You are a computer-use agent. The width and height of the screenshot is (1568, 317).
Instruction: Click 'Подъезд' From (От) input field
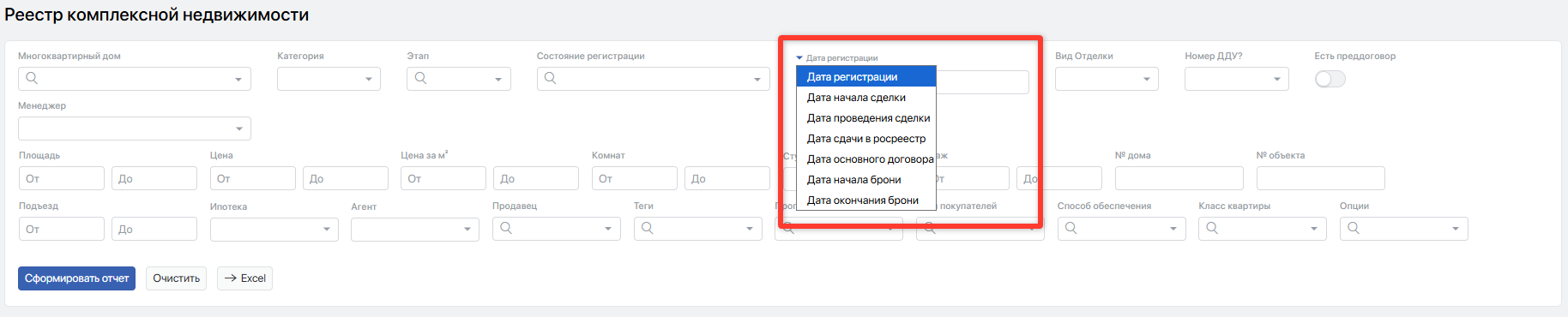point(62,229)
